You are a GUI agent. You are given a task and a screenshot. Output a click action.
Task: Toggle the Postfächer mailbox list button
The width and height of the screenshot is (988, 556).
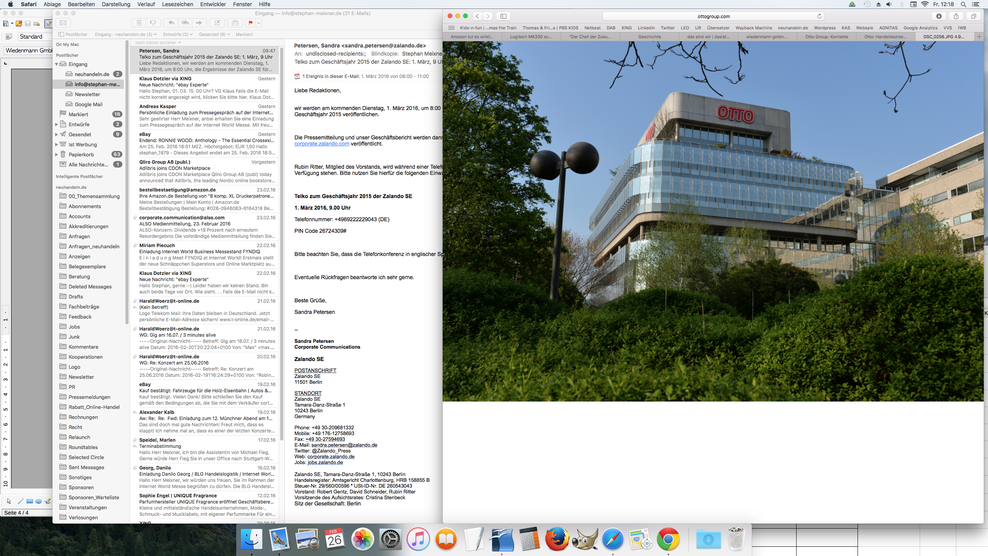coord(74,34)
